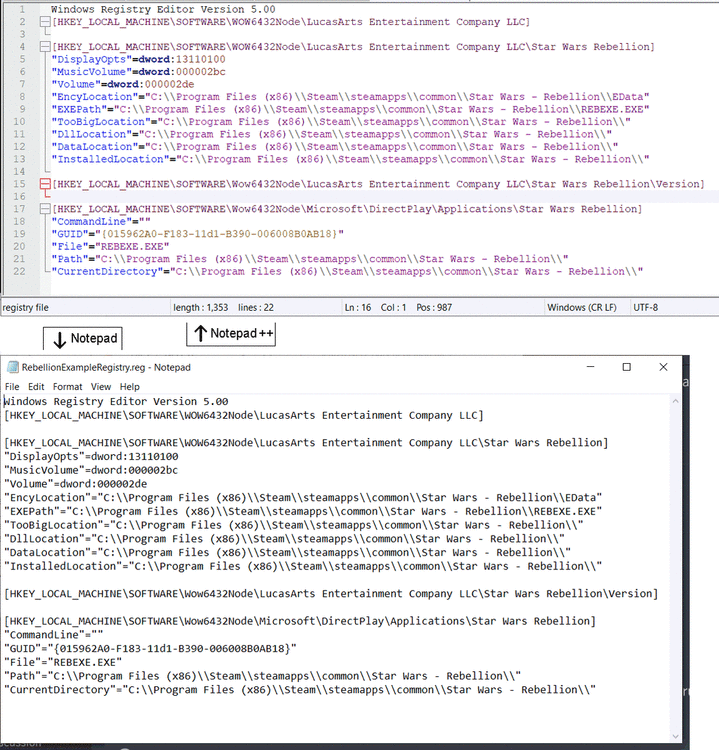This screenshot has width=719, height=750.
Task: Open the Format menu in Notepad
Action: click(68, 387)
